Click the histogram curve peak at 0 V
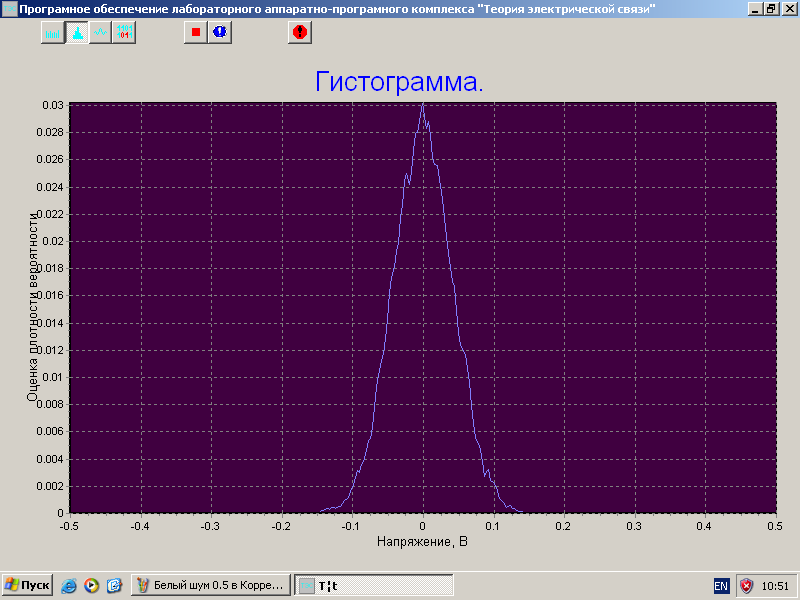Screen dimensions: 800x600 pos(423,105)
